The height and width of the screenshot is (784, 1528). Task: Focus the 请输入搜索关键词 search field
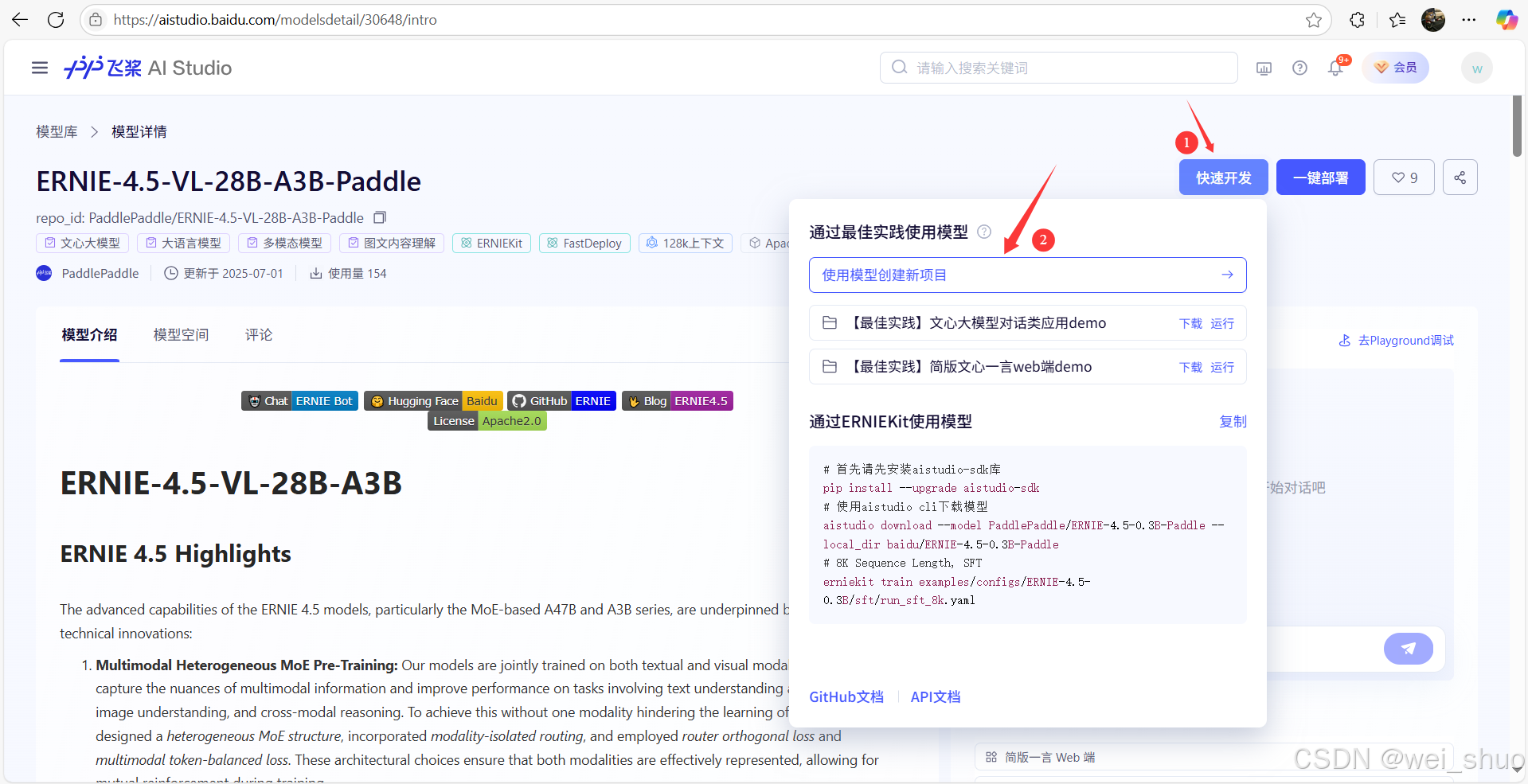coord(1059,68)
